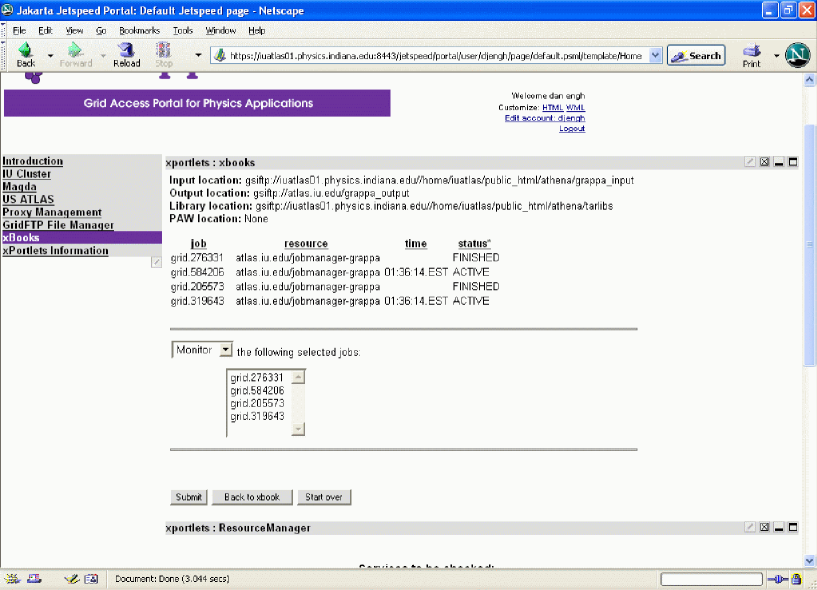Select grid.584206 in the jobs listbox
Screen dimensions: 817x590
[257, 390]
